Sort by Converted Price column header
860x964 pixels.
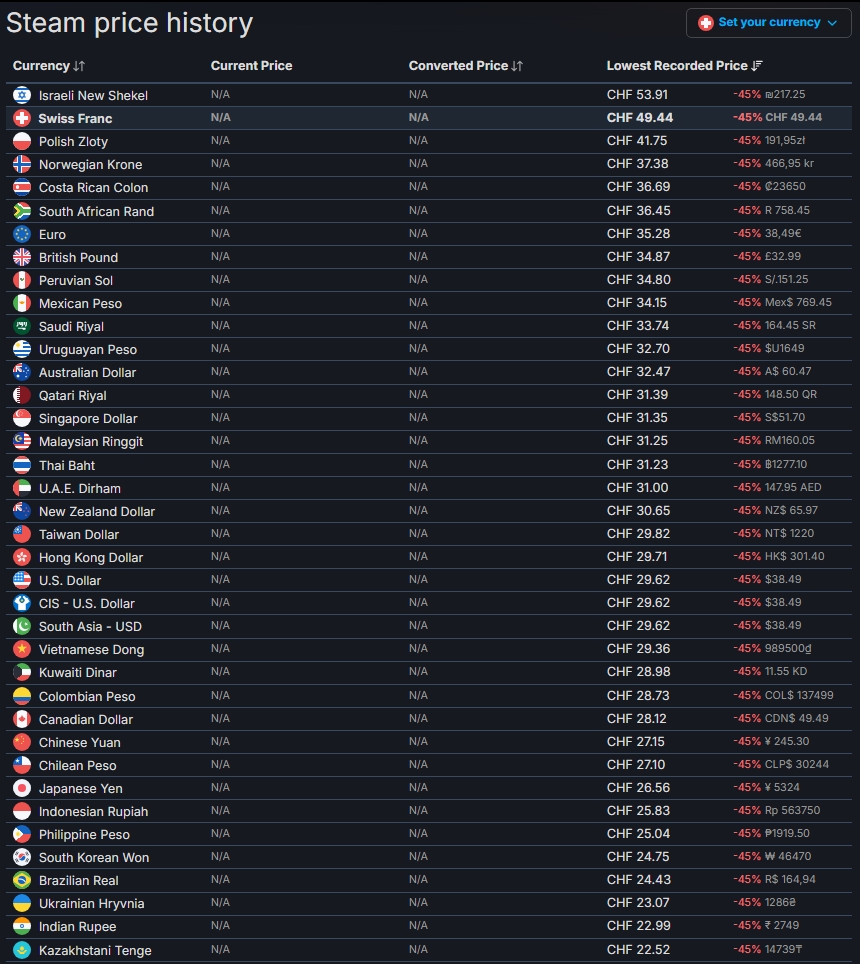(465, 66)
